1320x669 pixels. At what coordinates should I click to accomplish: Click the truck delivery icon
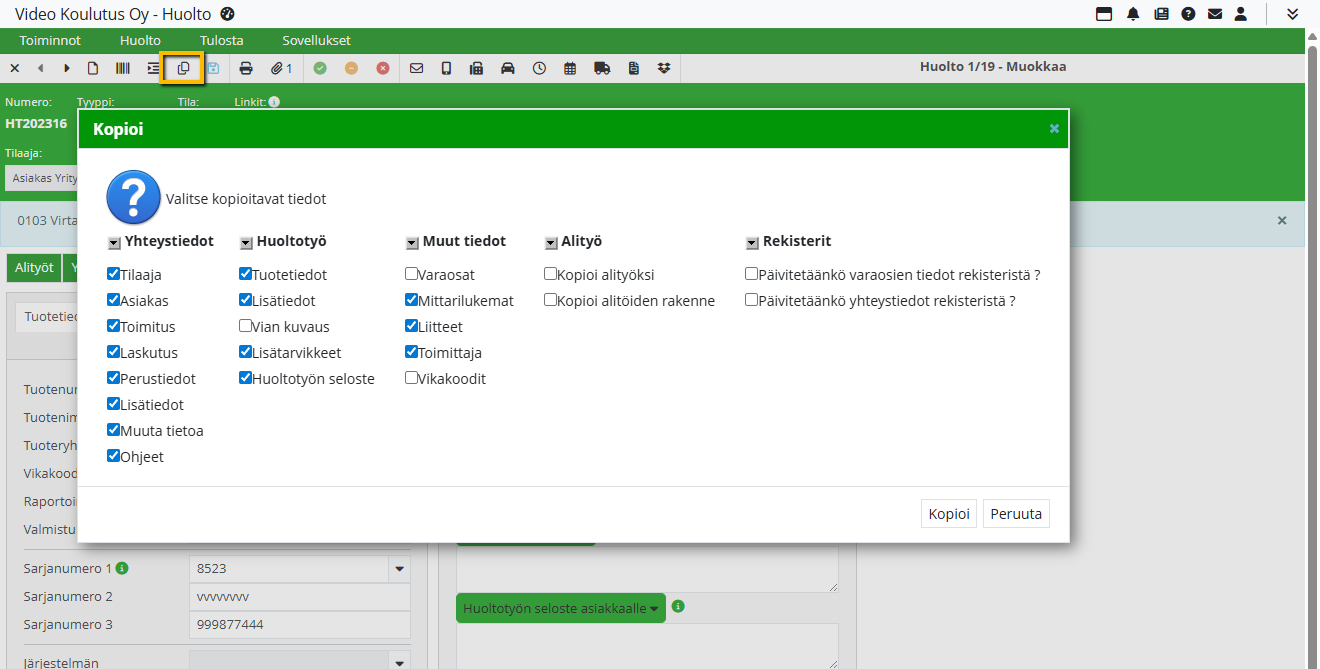click(602, 68)
